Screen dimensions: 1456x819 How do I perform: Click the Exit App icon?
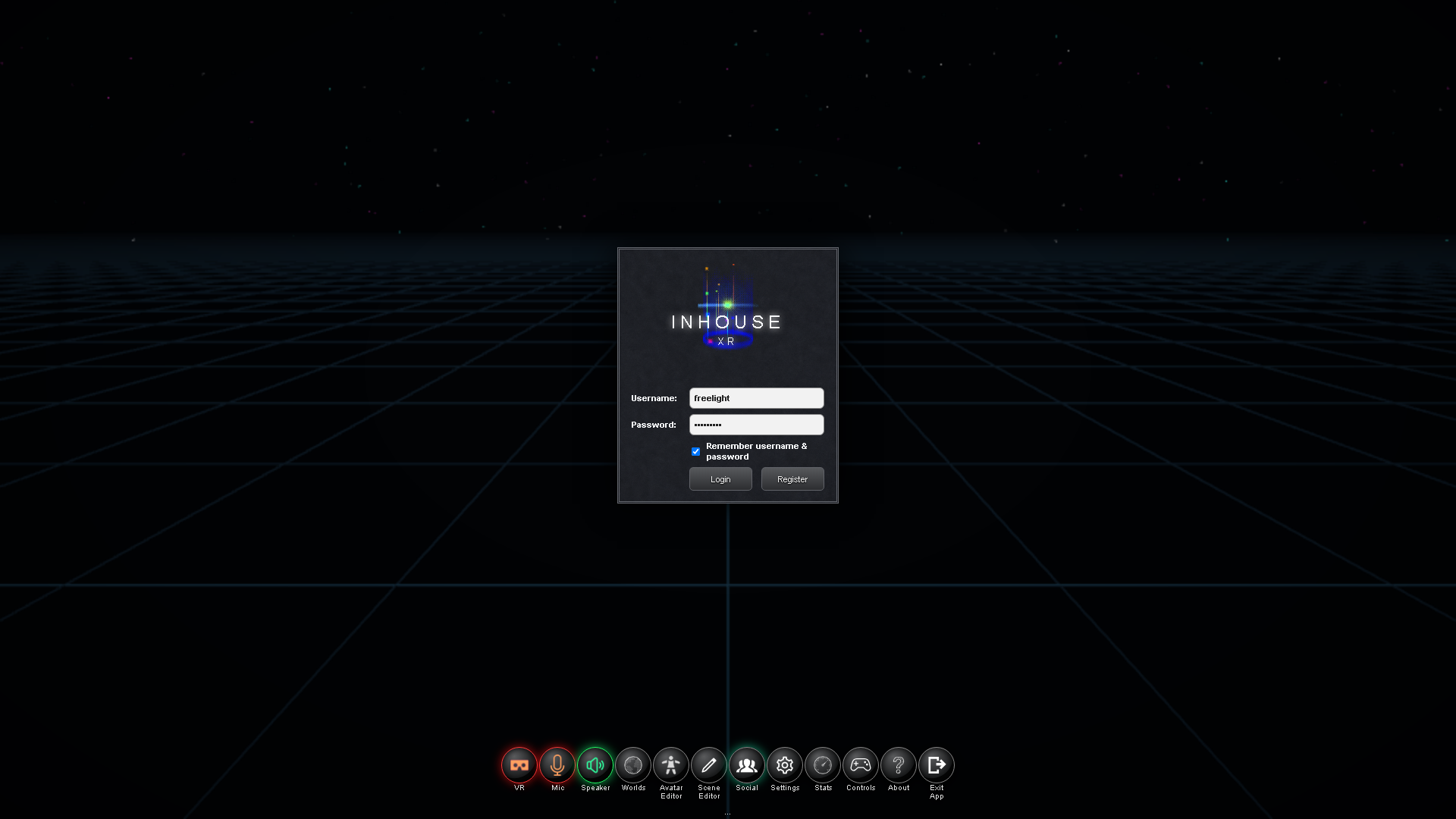coord(937,765)
